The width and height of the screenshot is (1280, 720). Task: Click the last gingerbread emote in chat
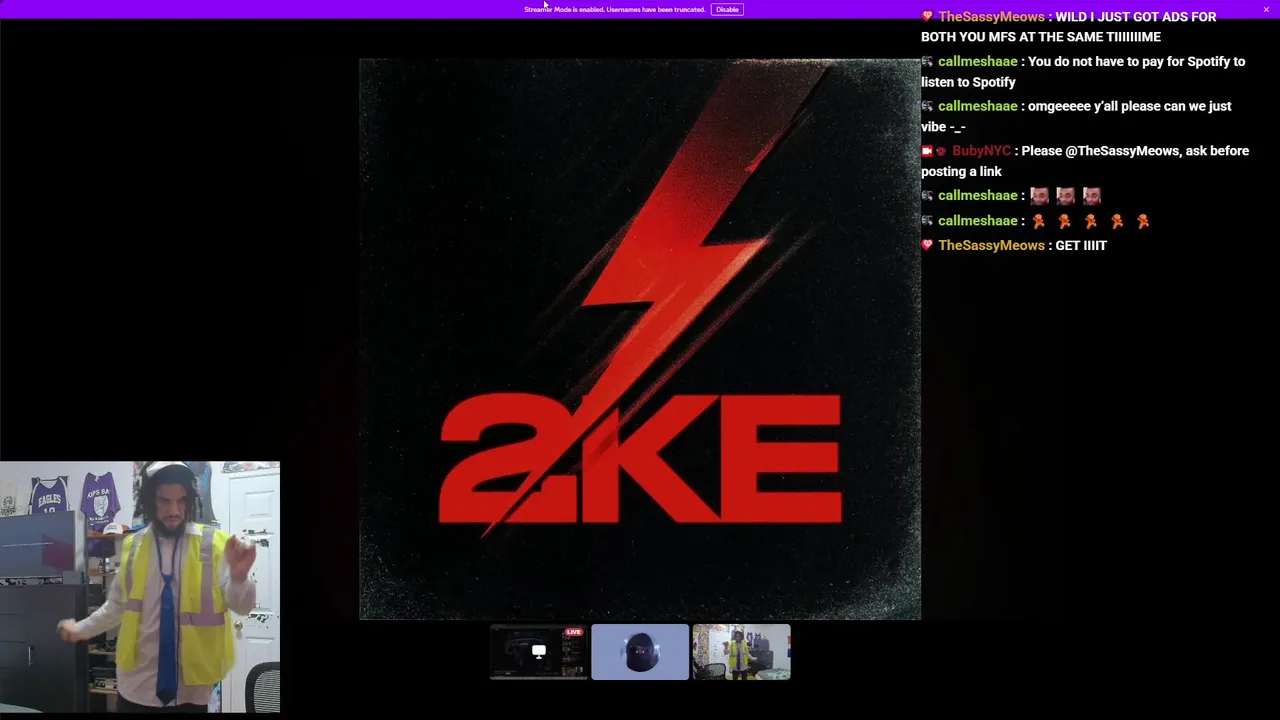(x=1143, y=221)
